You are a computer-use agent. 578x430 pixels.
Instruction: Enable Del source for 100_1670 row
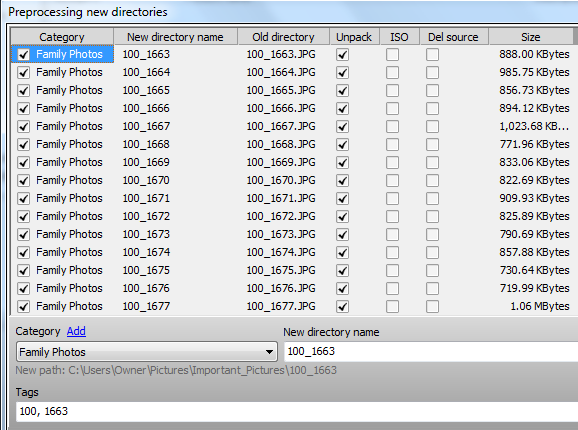pyautogui.click(x=432, y=181)
